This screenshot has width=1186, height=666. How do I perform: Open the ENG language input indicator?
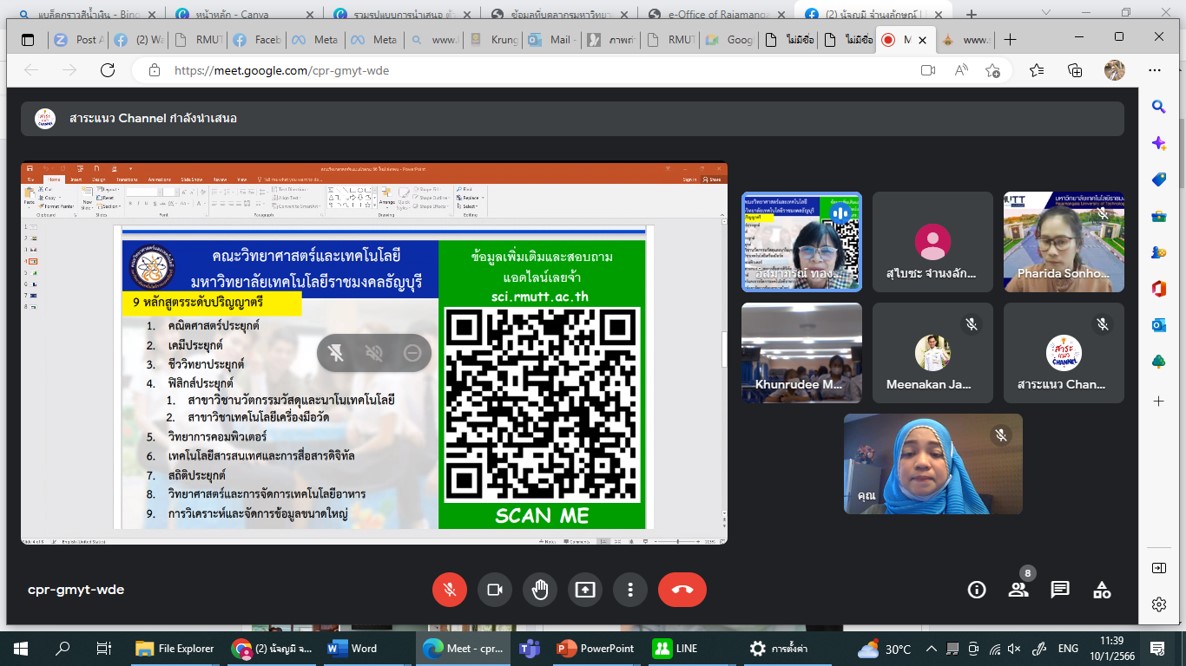pos(1068,649)
